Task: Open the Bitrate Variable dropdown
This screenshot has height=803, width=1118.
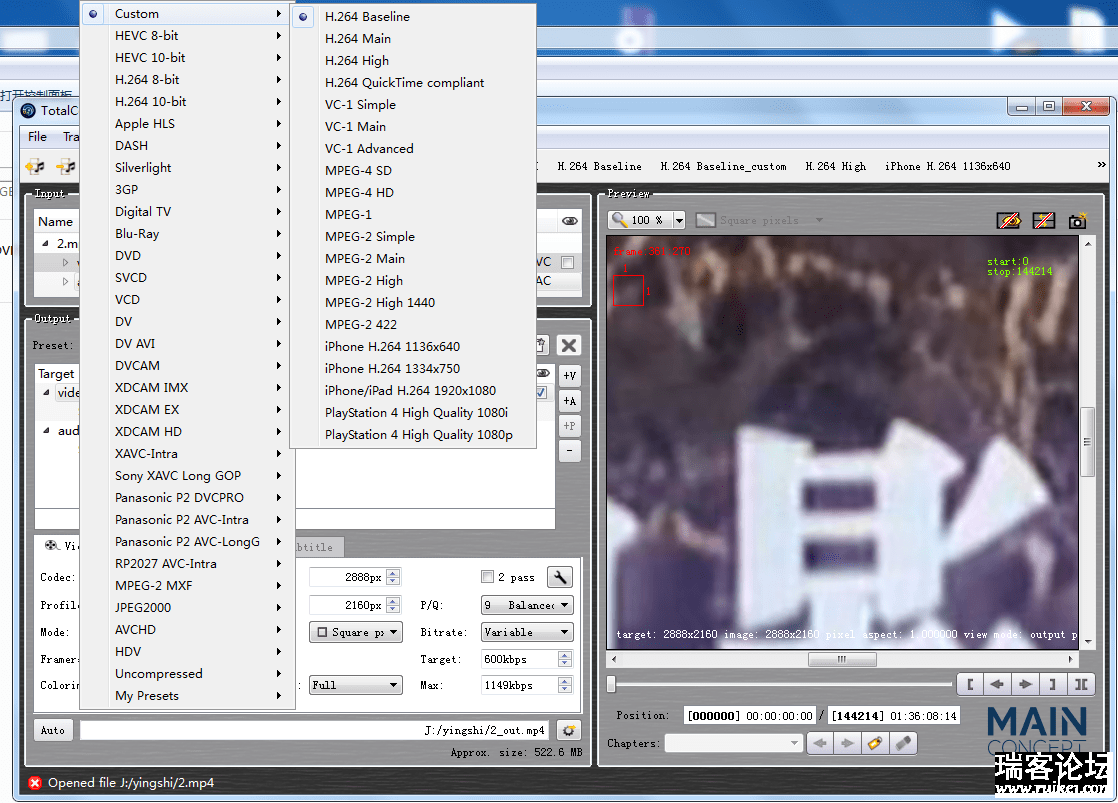Action: (x=527, y=632)
